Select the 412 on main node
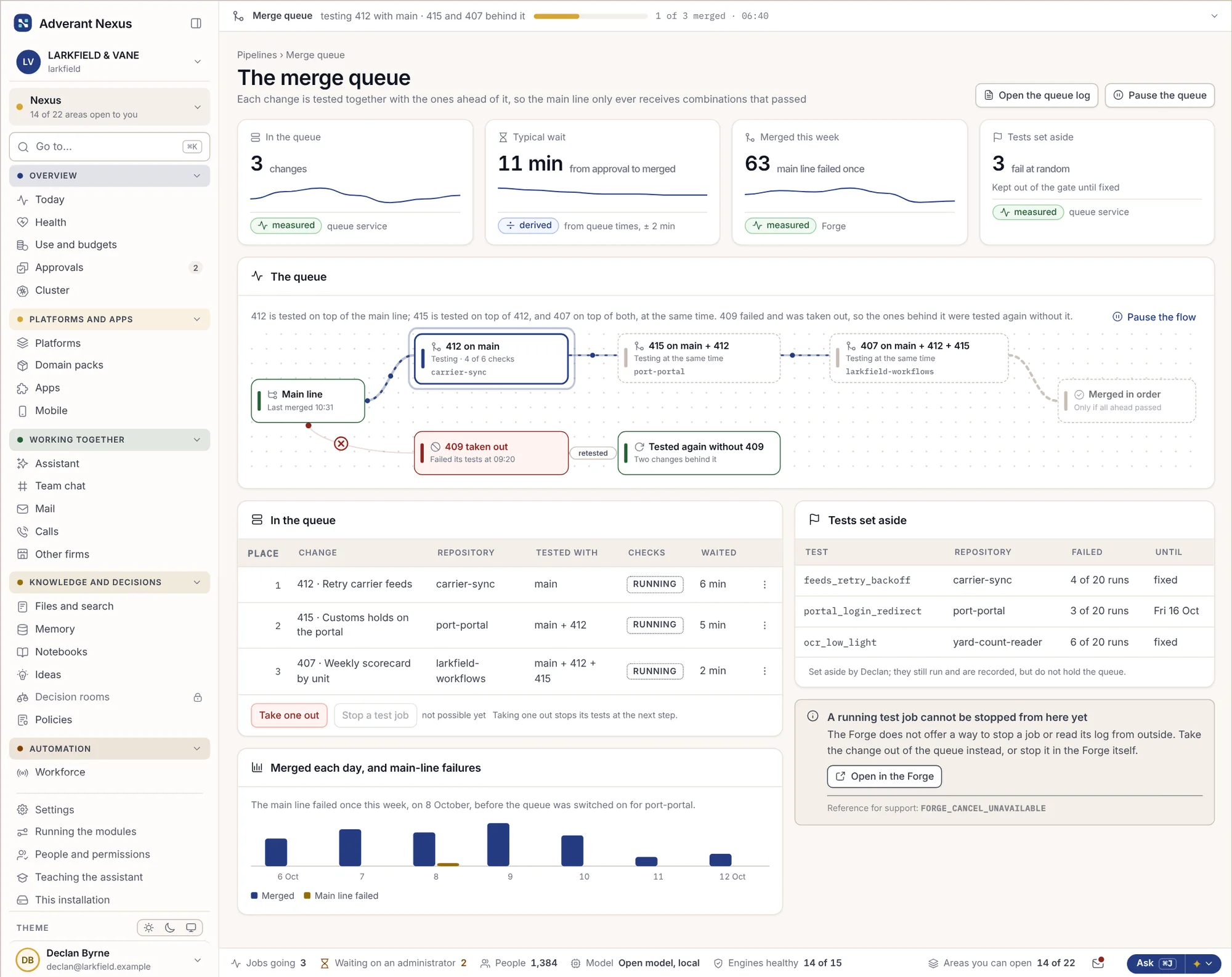Viewport: 1232px width, 977px height. pos(491,359)
